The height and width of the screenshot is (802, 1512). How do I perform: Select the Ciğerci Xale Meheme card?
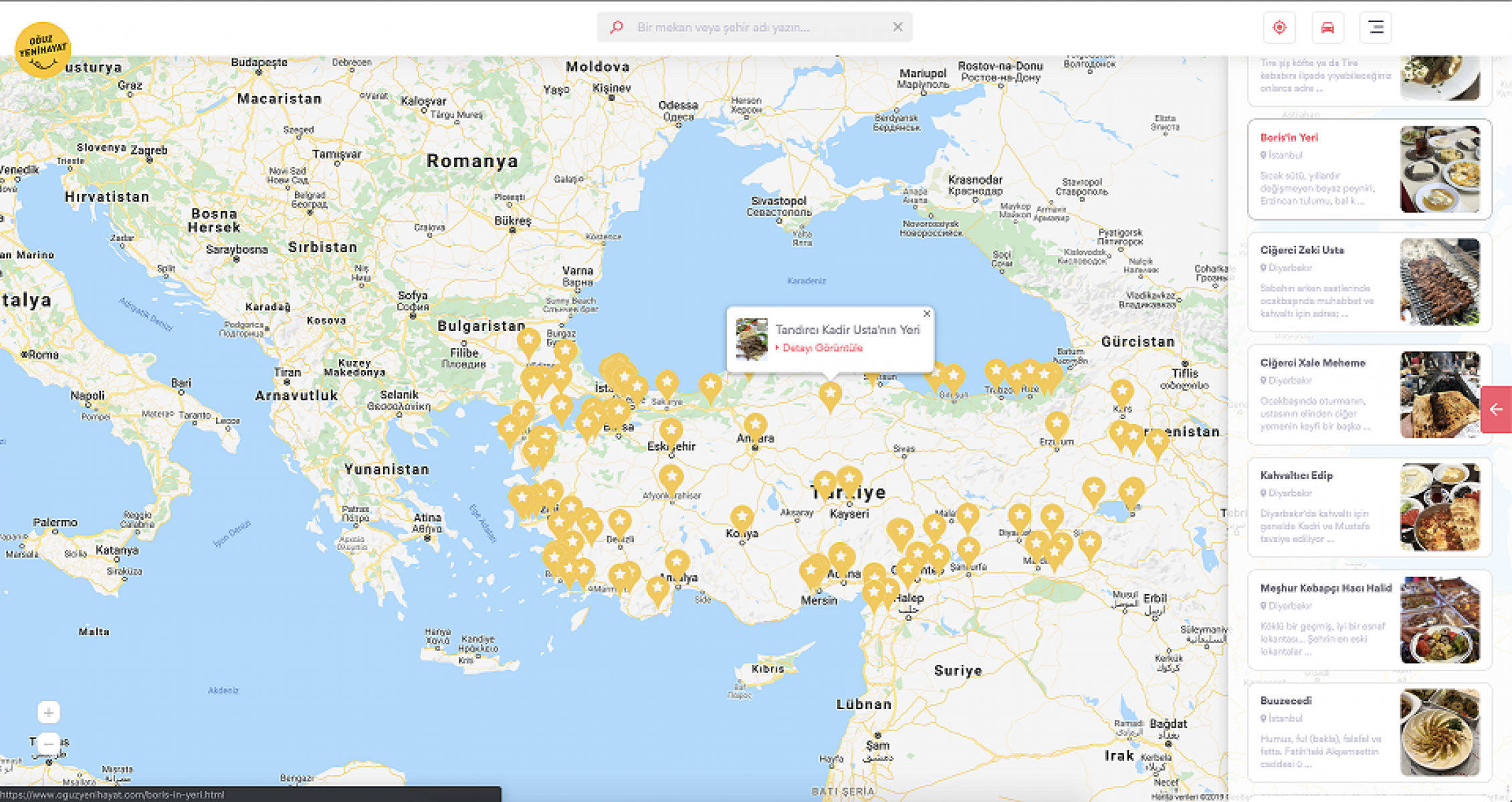point(1312,363)
